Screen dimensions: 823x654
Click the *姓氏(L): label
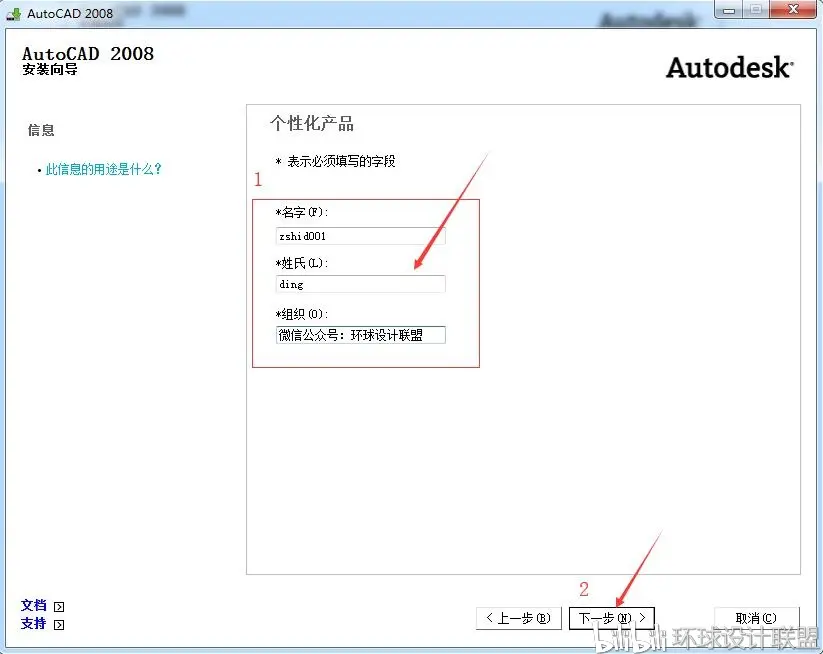302,263
